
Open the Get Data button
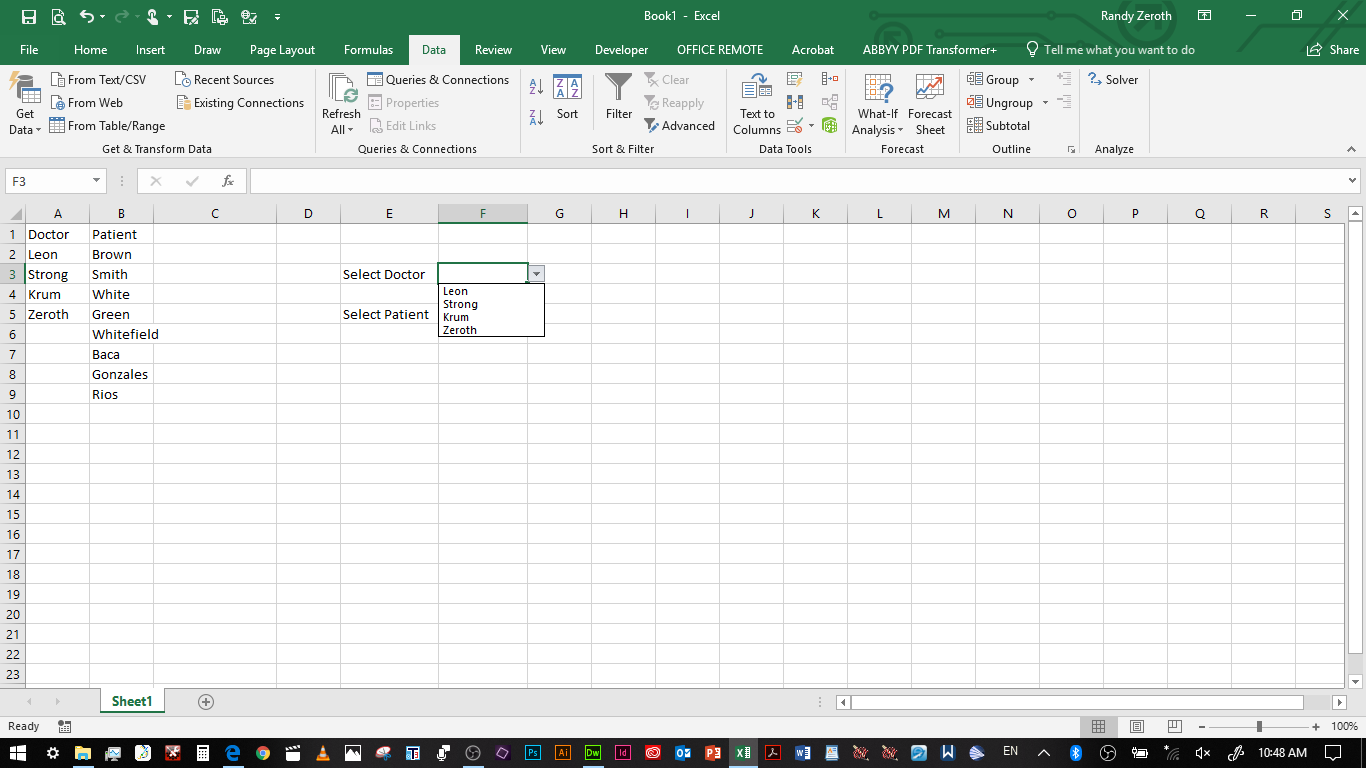coord(26,106)
